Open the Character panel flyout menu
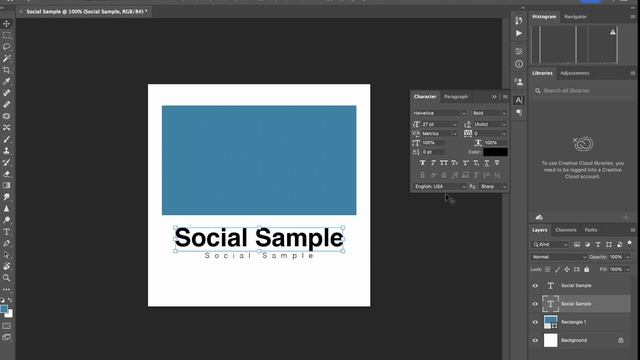 pos(505,97)
